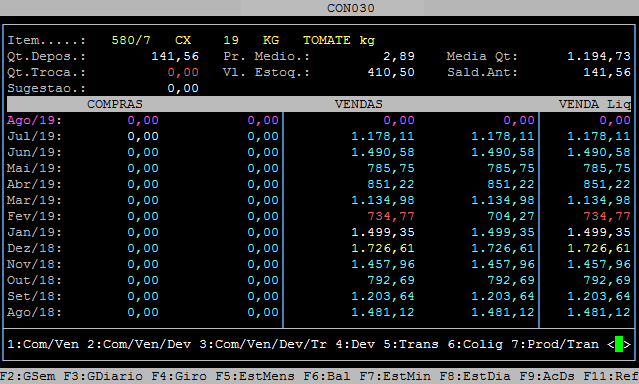
Task: Click F4:Giro shortcut
Action: click(x=179, y=376)
